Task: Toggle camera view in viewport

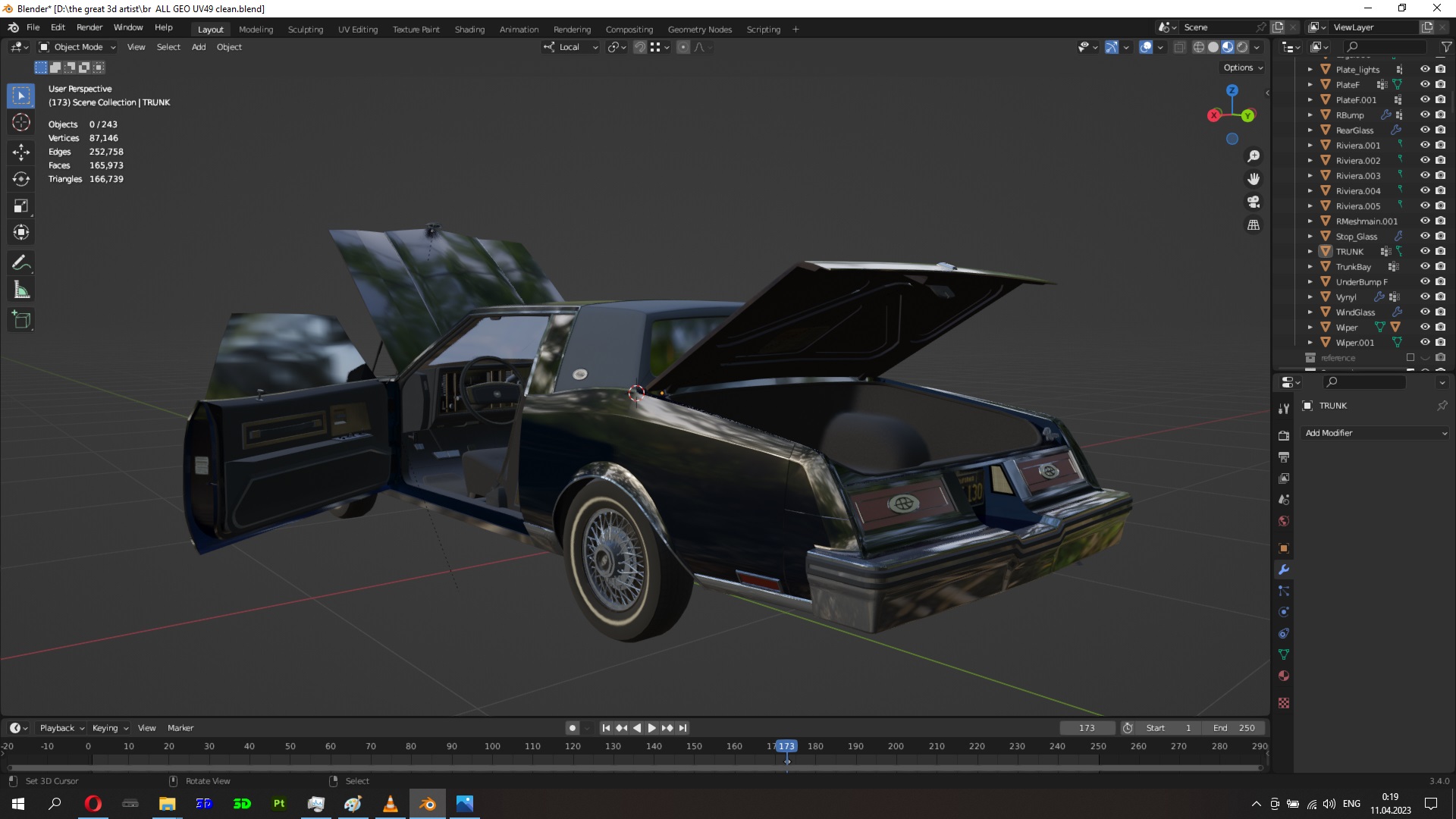Action: click(x=1254, y=202)
